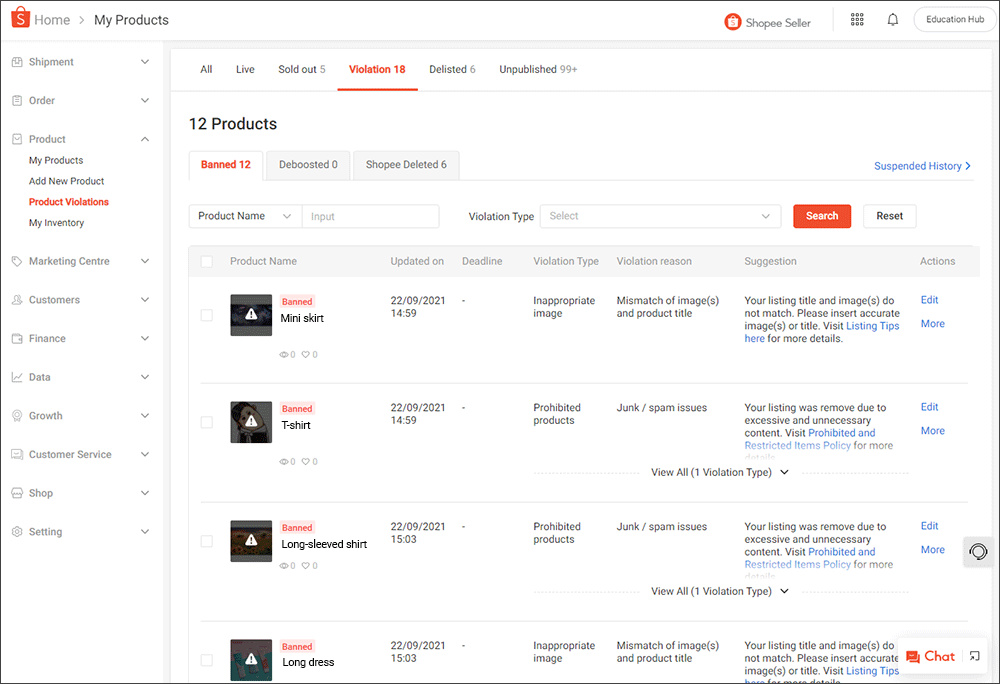The width and height of the screenshot is (1000, 684).
Task: Open the Shipment section icon in sidebar
Action: pyautogui.click(x=16, y=61)
